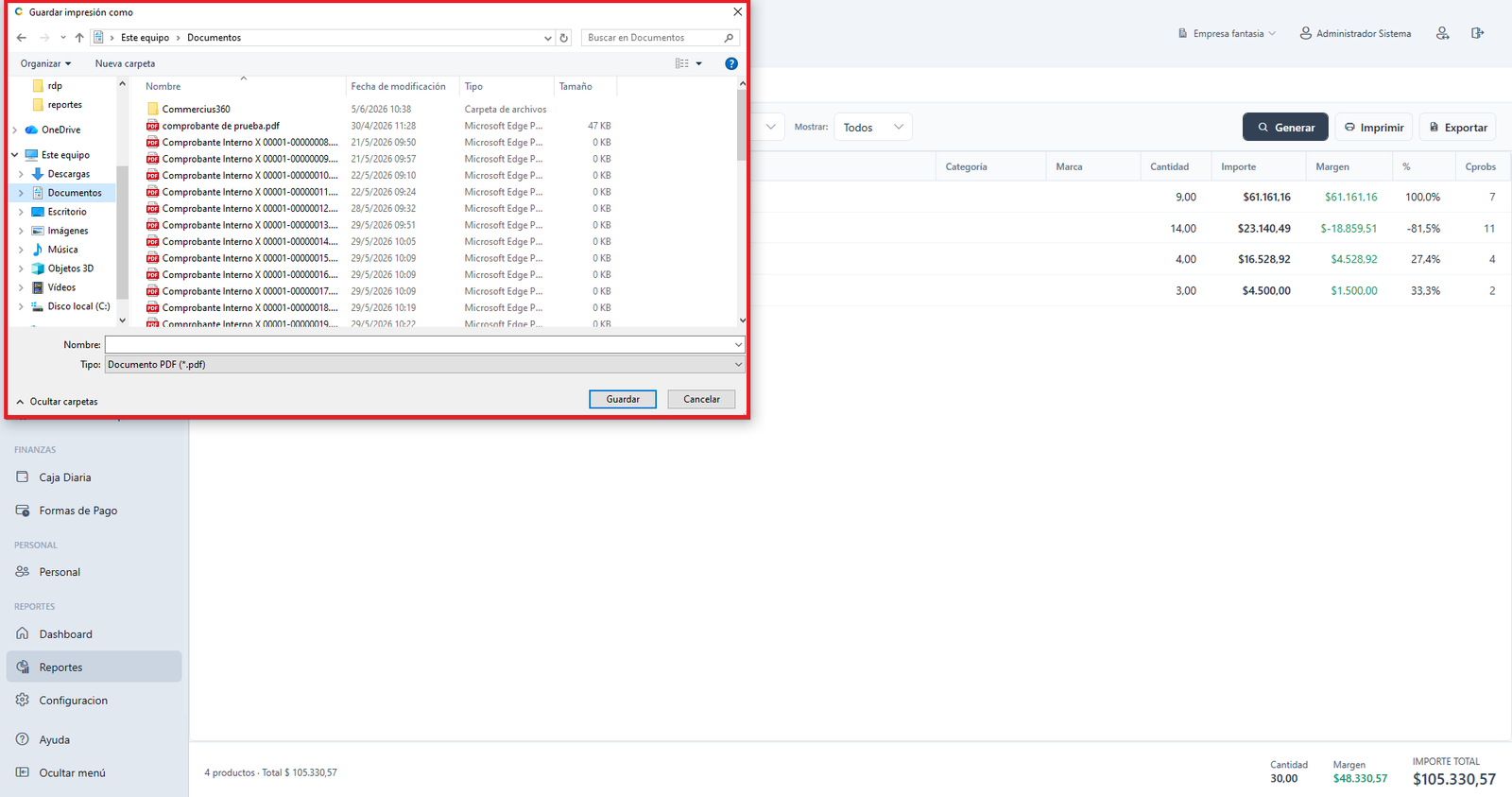Open the Tipo Documento PDF dropdown

coord(424,364)
